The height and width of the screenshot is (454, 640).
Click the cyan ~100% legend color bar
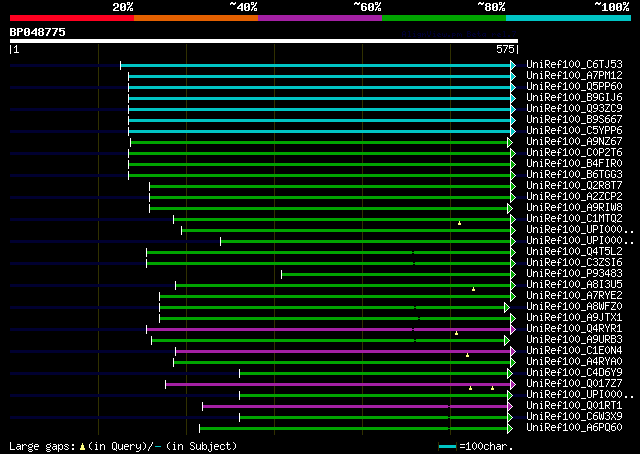click(x=568, y=18)
